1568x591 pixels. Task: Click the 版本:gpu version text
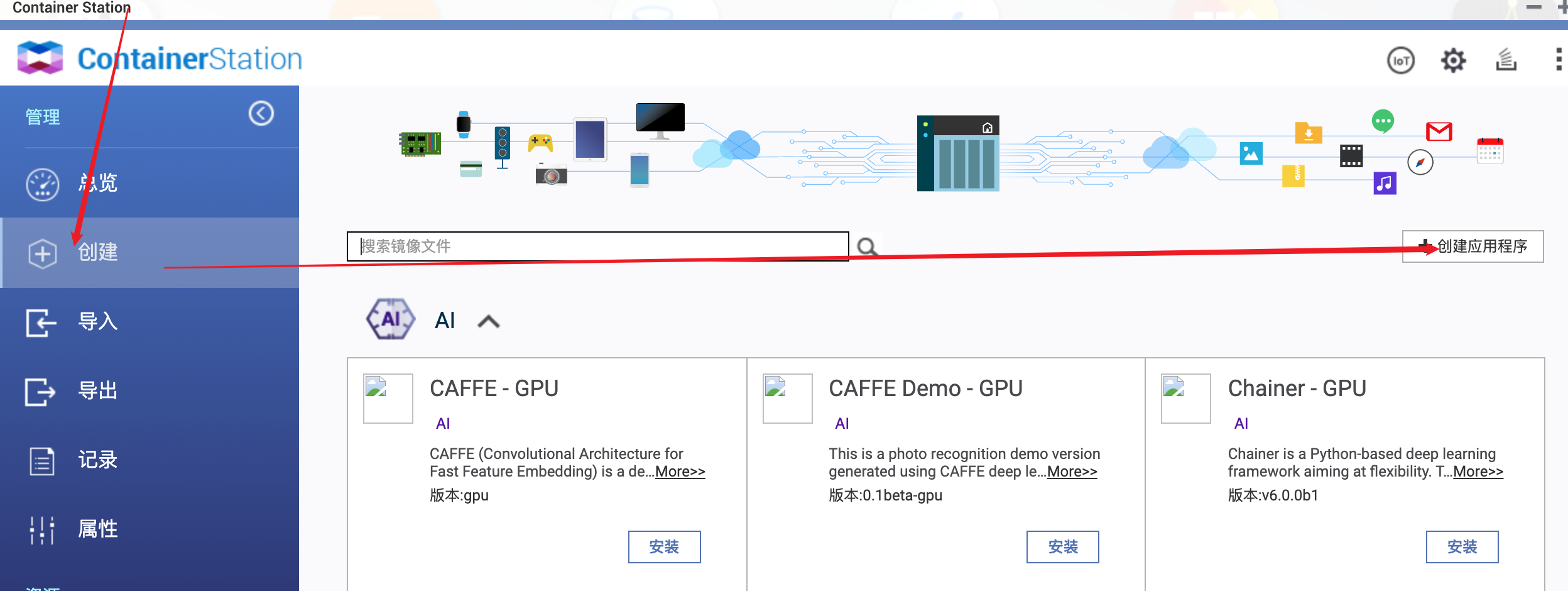[x=459, y=495]
